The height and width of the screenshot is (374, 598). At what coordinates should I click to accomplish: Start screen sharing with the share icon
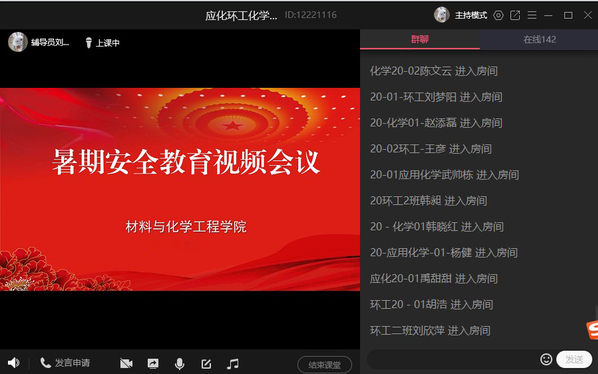tap(153, 363)
